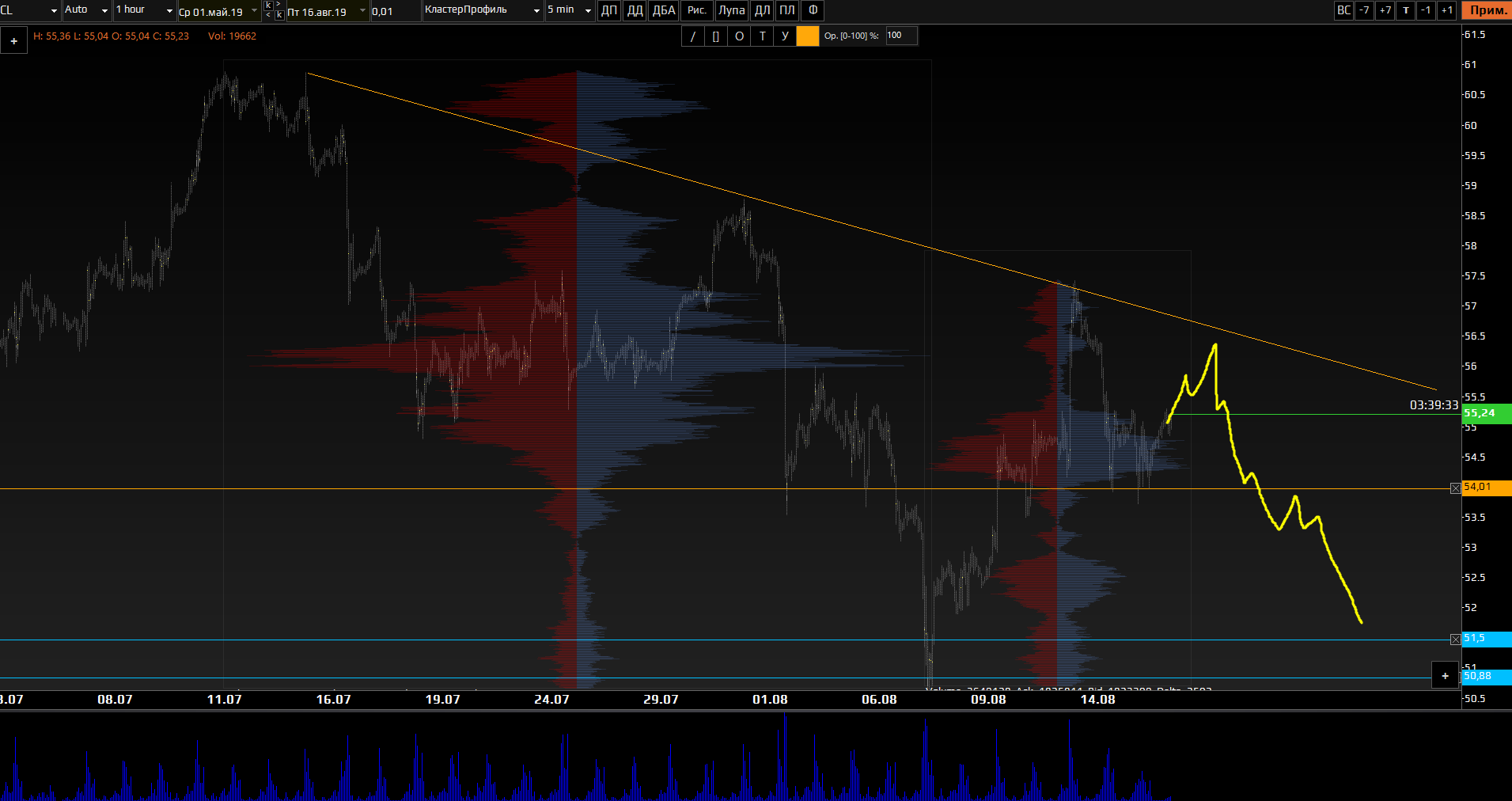This screenshot has height=801, width=1512.
Task: Click the ВС button in the toolbar
Action: 1343,10
